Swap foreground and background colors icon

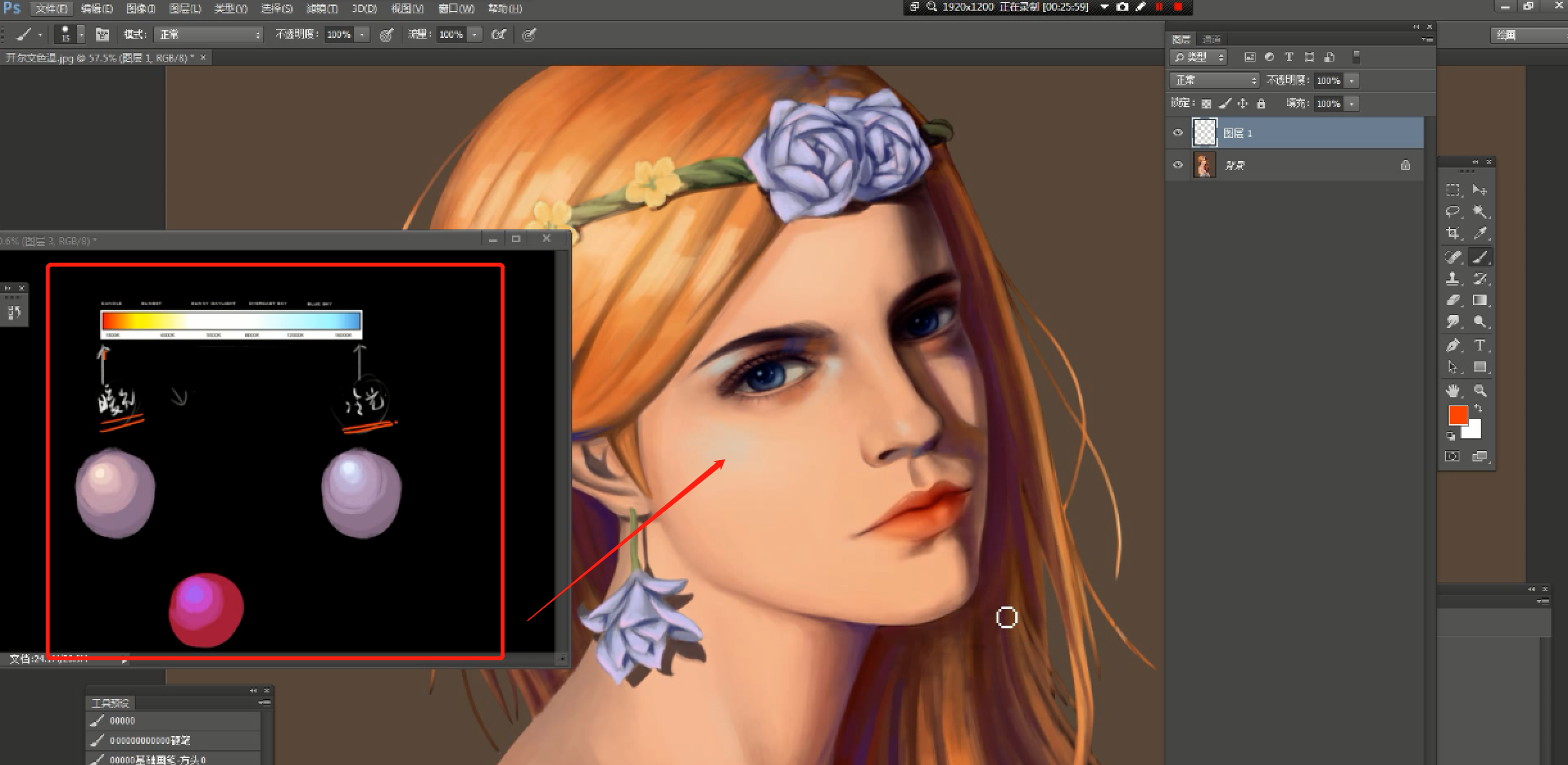click(x=1479, y=408)
